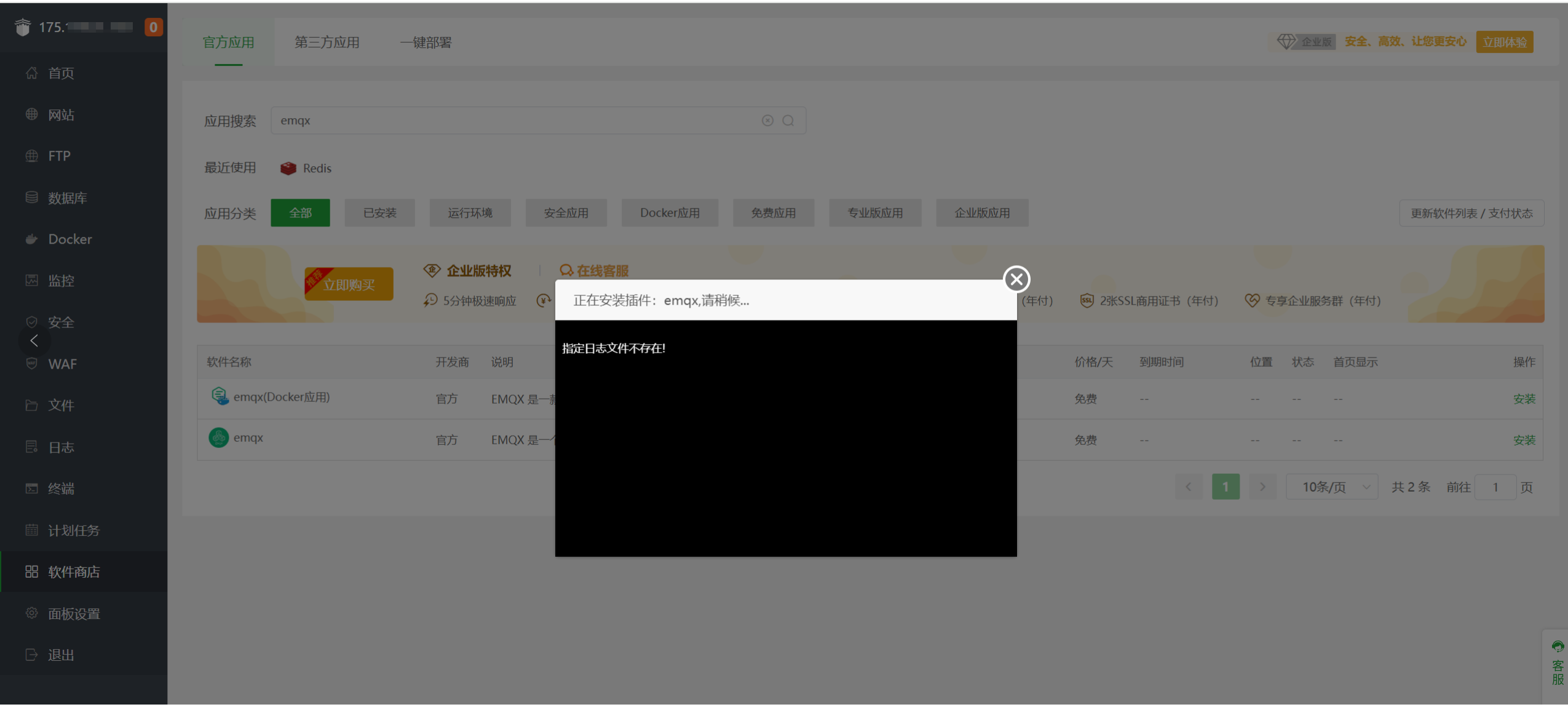Viewport: 1568px width, 707px height.
Task: Select the 企业版应用 category filter
Action: click(982, 213)
